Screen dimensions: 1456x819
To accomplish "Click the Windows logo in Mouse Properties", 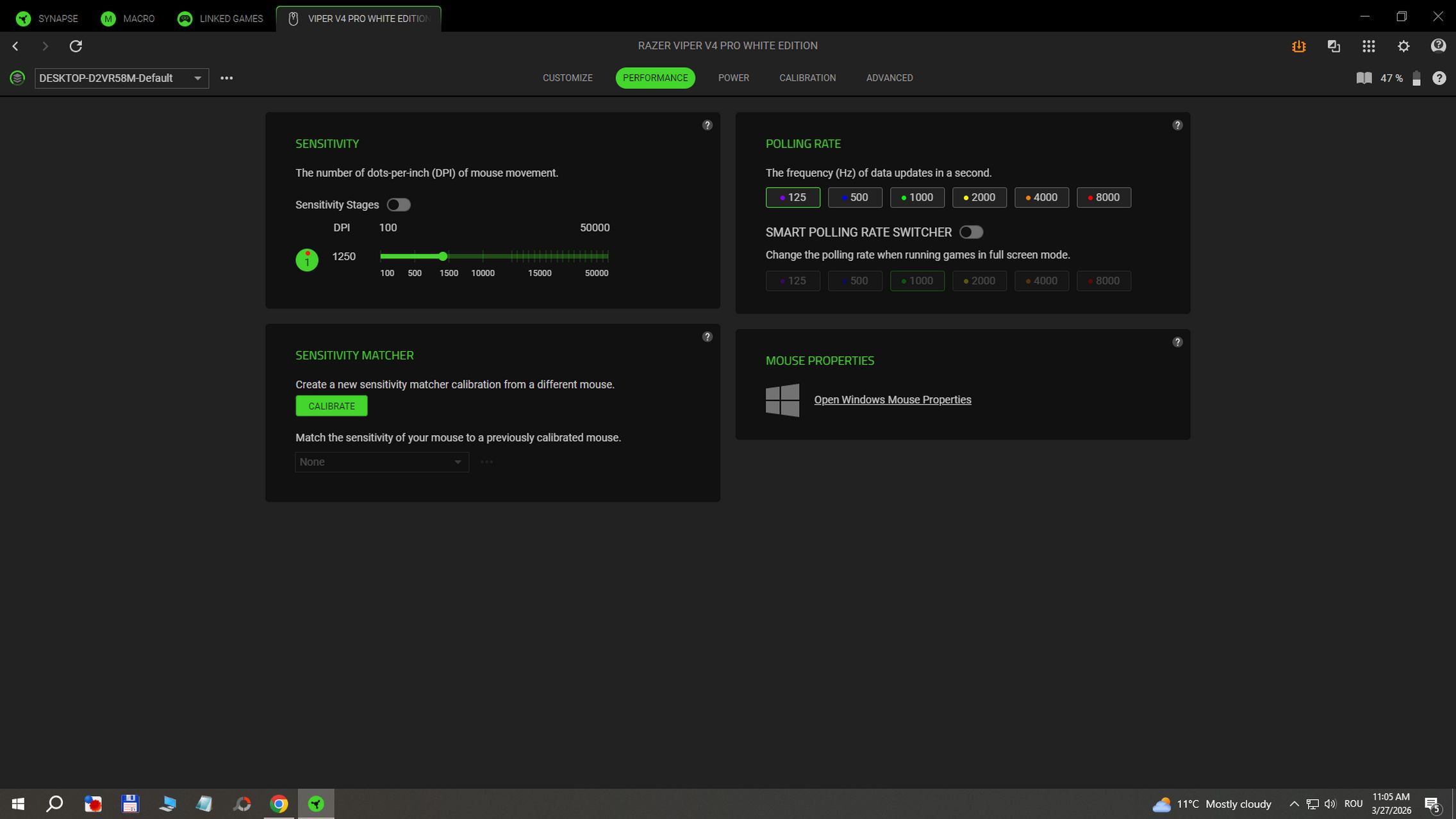I will [782, 400].
